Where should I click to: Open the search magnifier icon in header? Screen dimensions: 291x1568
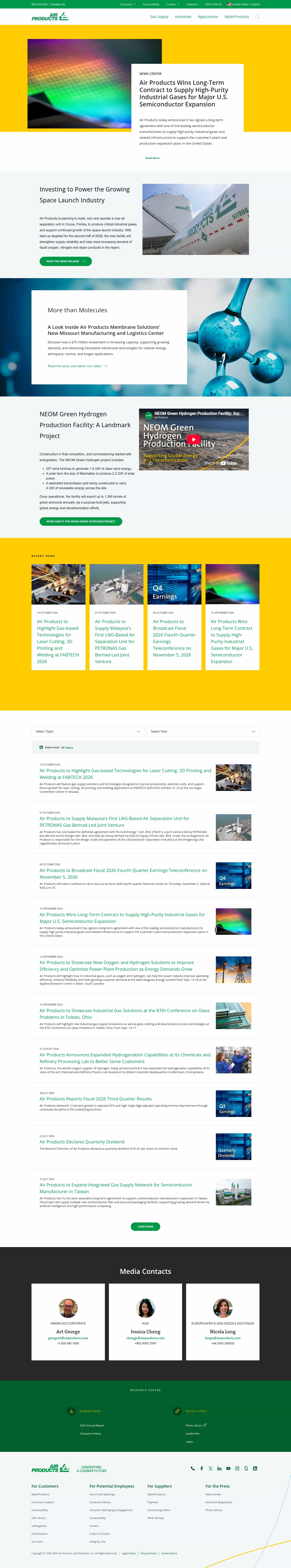257,16
